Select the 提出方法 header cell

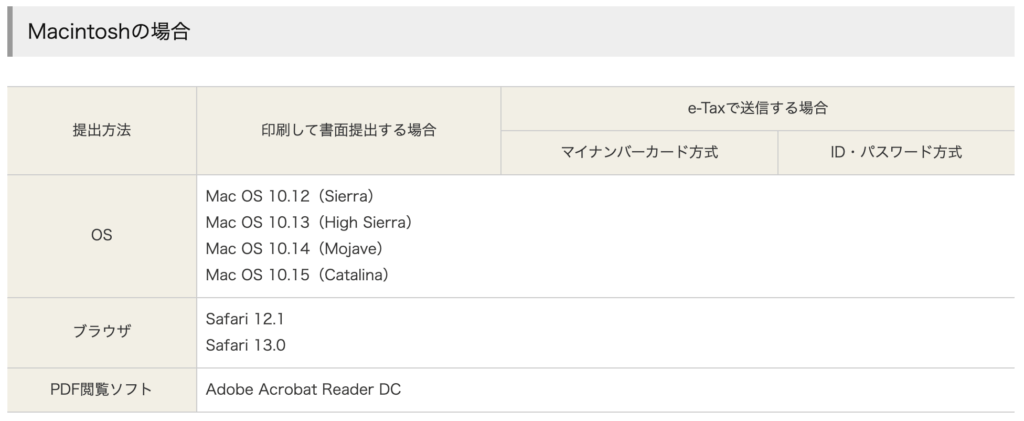coord(102,131)
